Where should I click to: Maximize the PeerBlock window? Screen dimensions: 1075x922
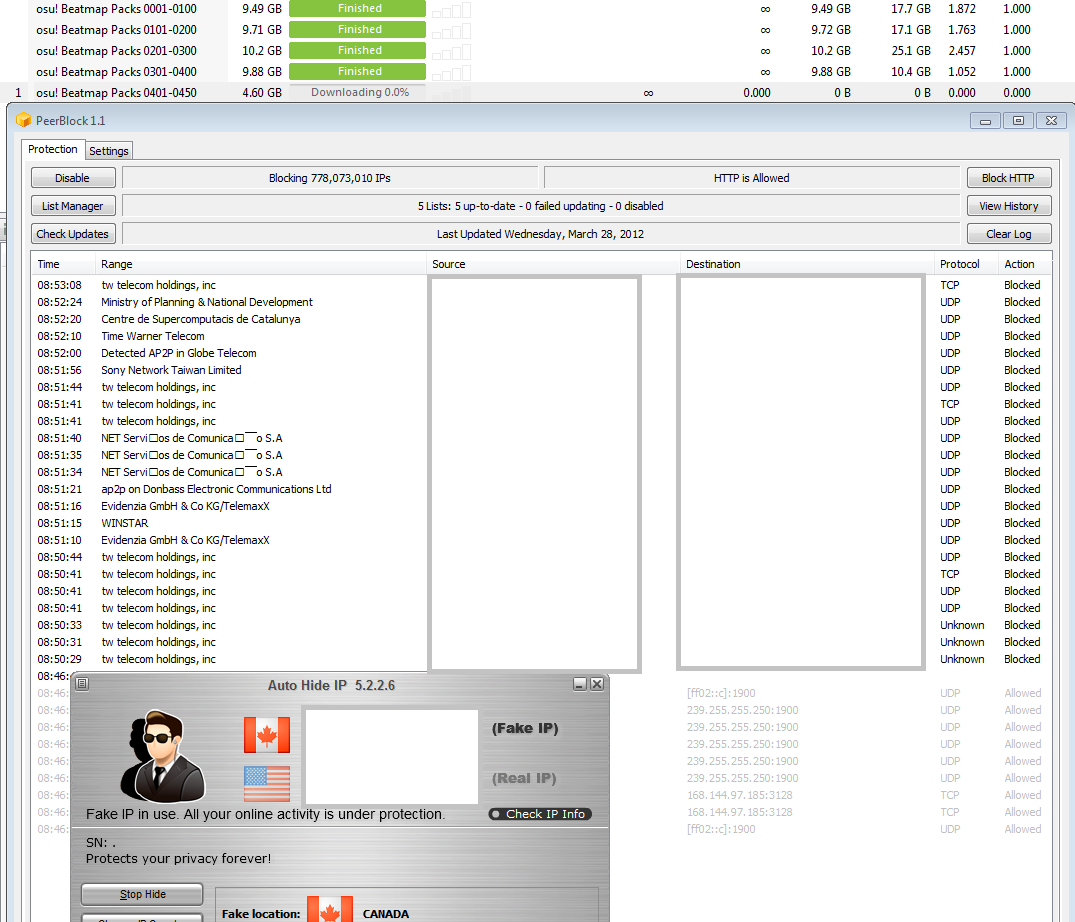tap(1018, 121)
